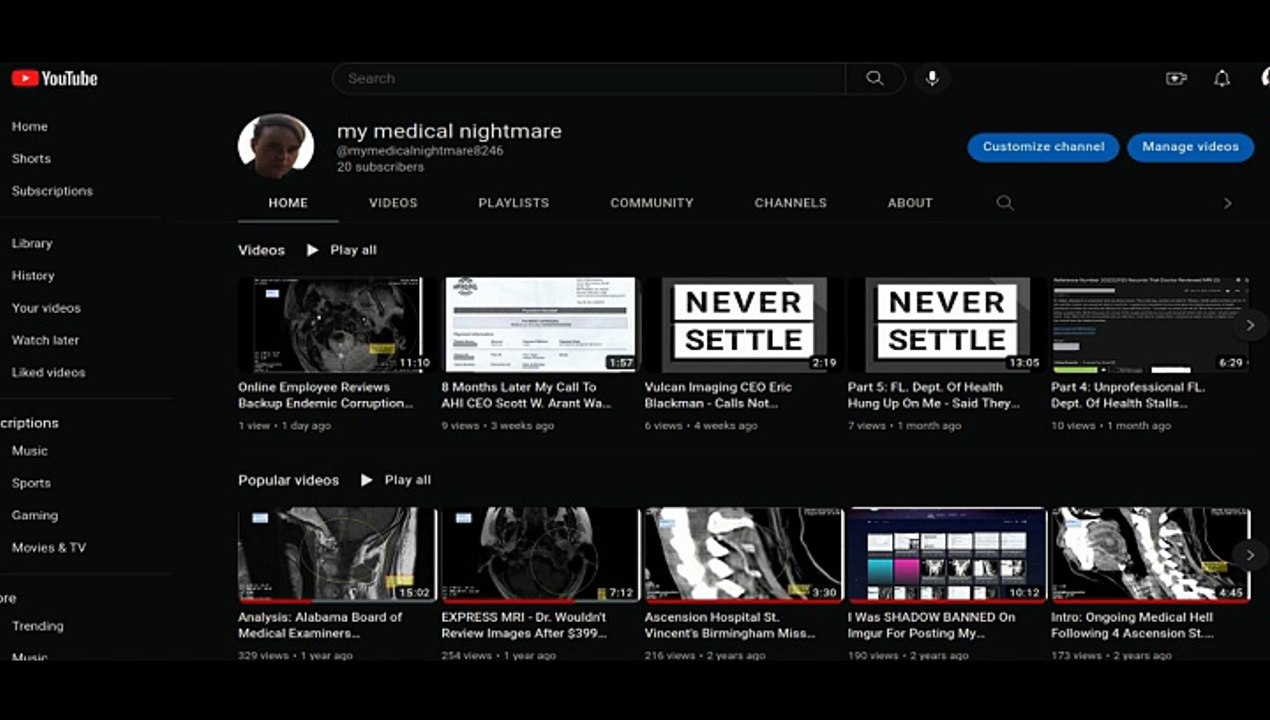Click title 'Online Employee Reviews Backup Endemic Corruption'
The width and height of the screenshot is (1270, 720).
pyautogui.click(x=326, y=395)
